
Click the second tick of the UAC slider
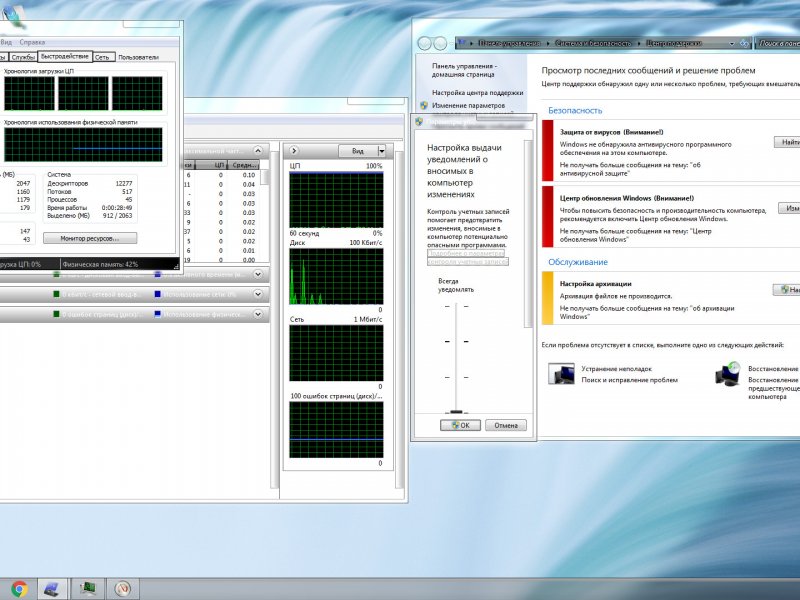[456, 341]
